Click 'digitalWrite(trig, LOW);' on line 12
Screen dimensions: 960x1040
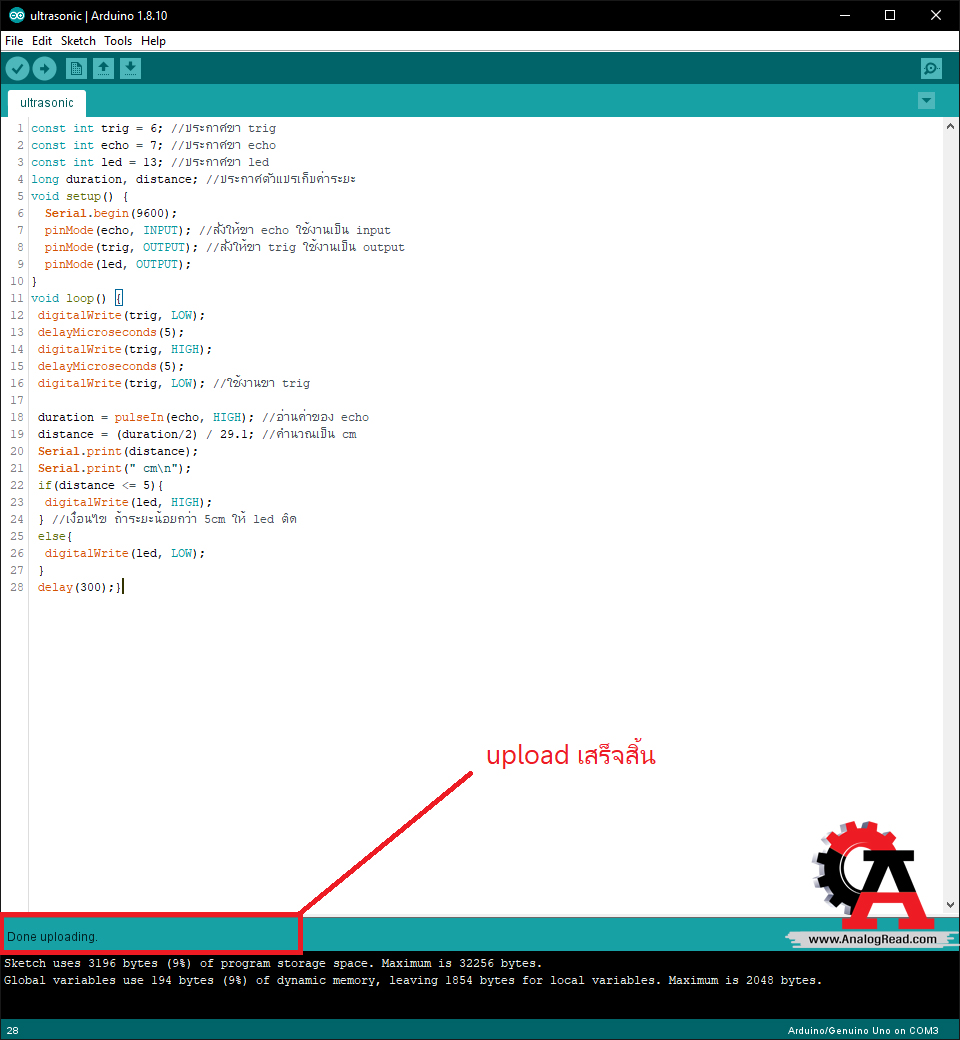(x=121, y=316)
